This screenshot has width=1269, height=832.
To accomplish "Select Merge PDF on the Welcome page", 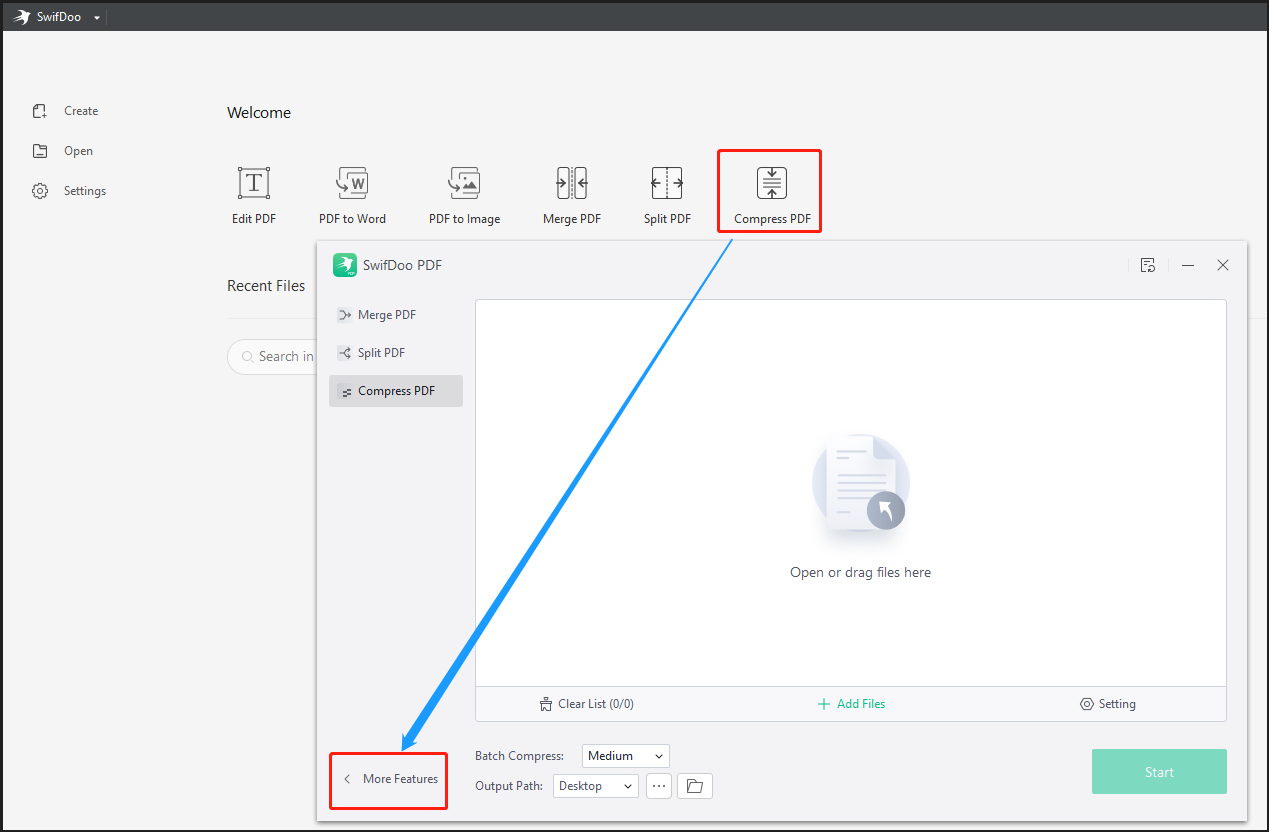I will (x=572, y=196).
